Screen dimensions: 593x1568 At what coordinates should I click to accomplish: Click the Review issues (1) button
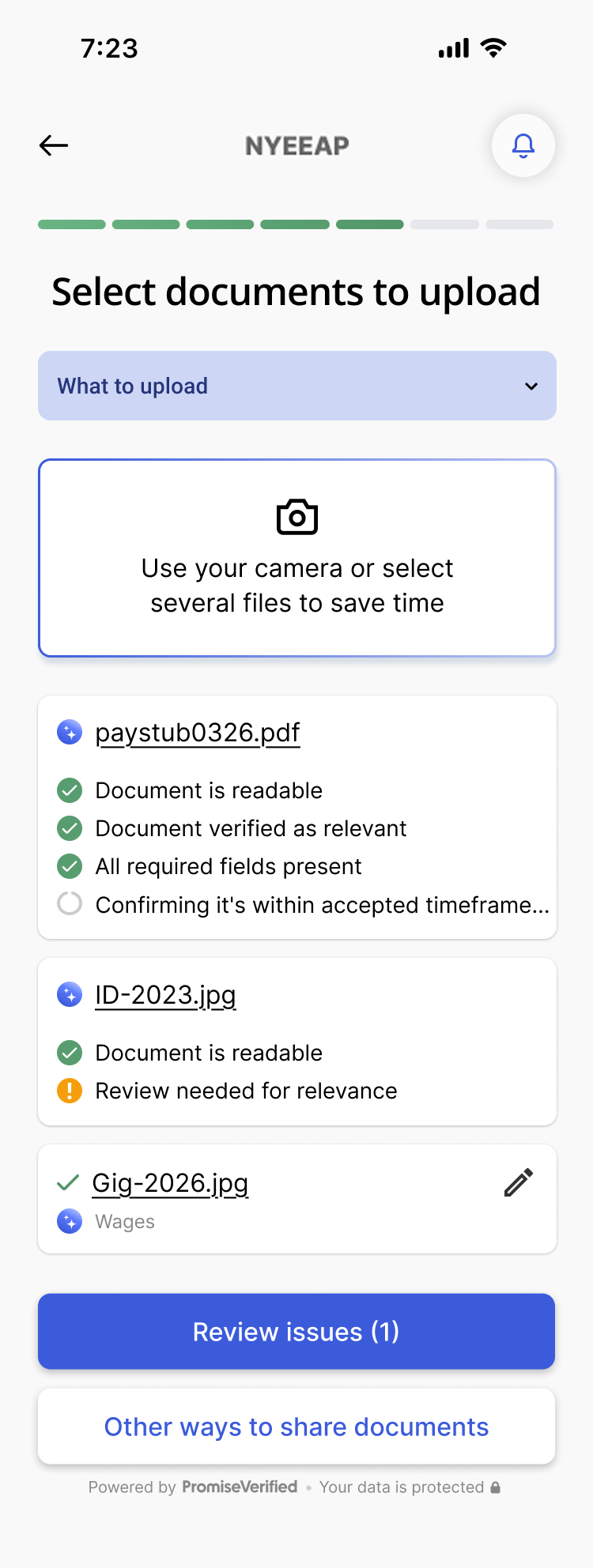296,1332
